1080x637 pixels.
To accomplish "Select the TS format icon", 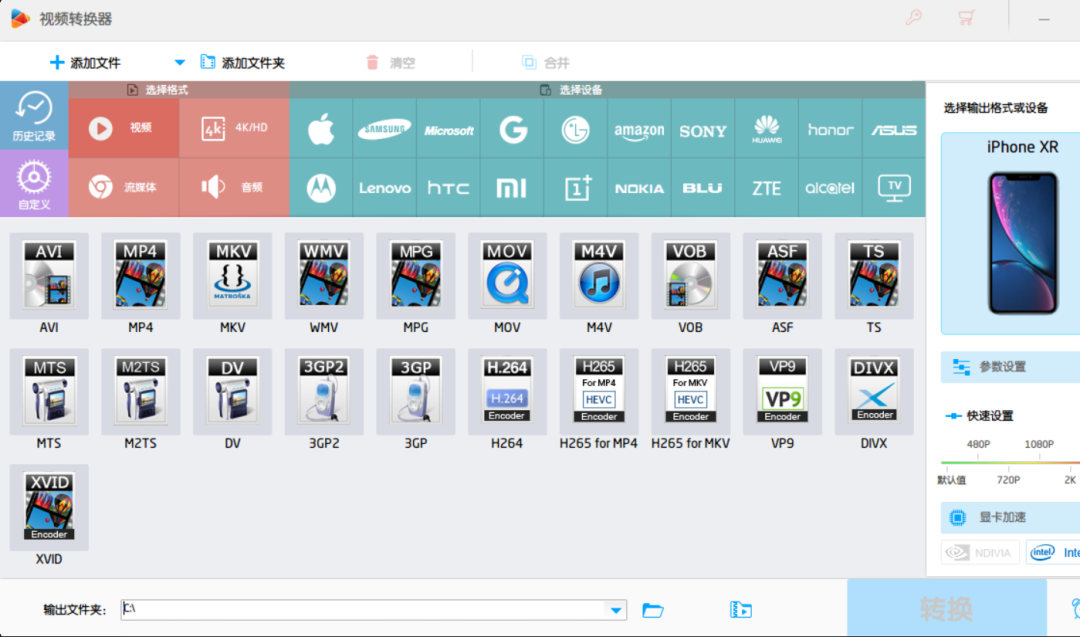I will click(873, 275).
